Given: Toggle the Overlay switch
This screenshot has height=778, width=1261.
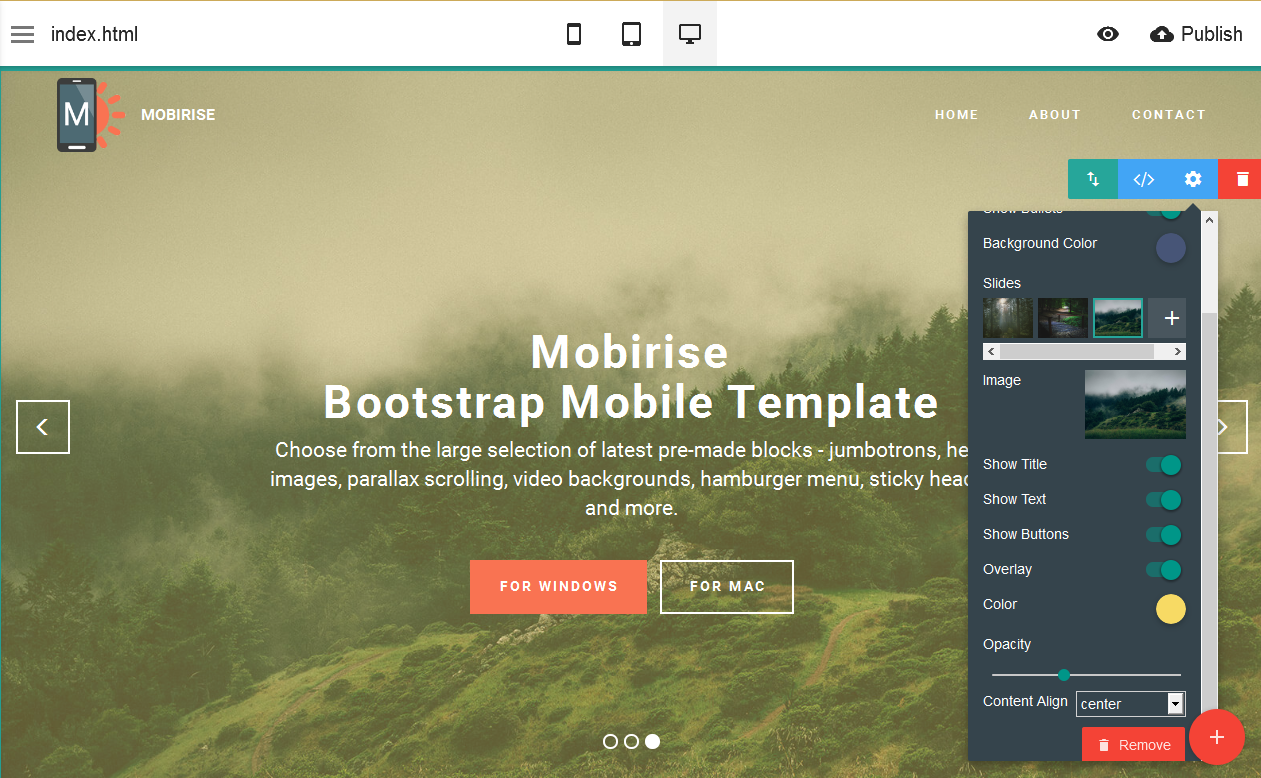Looking at the screenshot, I should tap(1164, 570).
